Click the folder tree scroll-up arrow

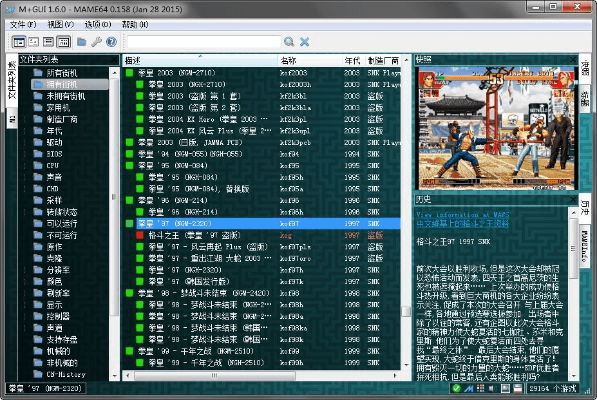[114, 72]
